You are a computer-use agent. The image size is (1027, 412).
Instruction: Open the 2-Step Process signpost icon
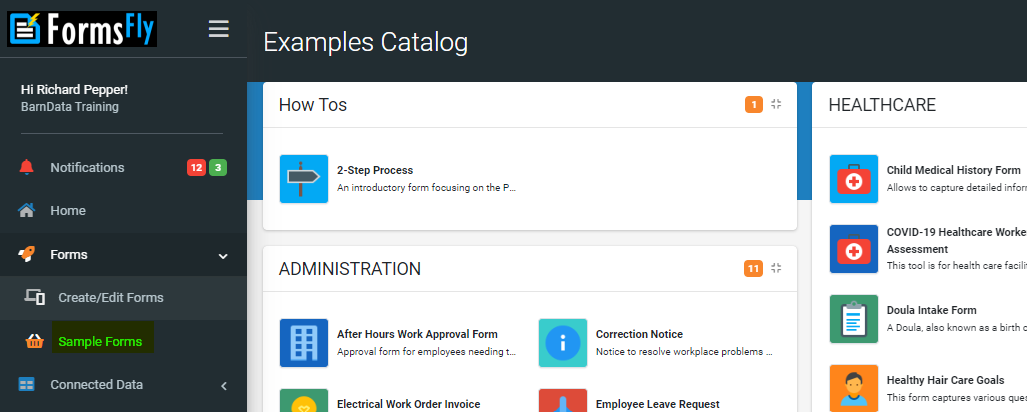pyautogui.click(x=304, y=179)
